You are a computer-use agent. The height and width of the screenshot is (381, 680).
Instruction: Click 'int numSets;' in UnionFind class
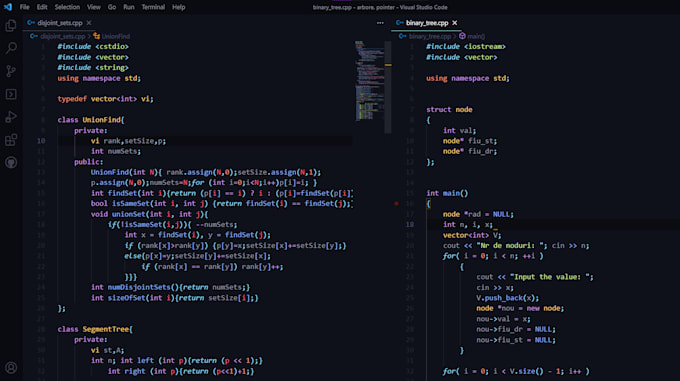(116, 151)
